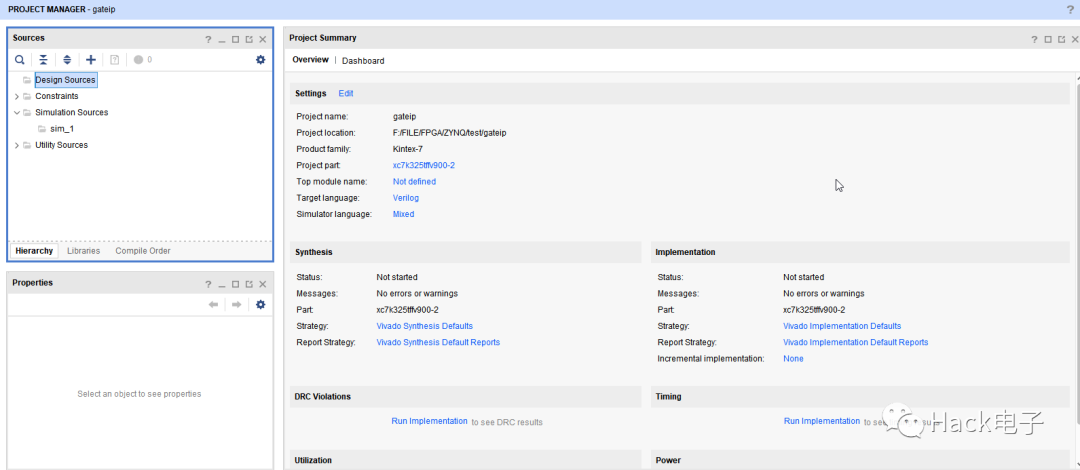Open Project Manager help question mark

(1070, 9)
